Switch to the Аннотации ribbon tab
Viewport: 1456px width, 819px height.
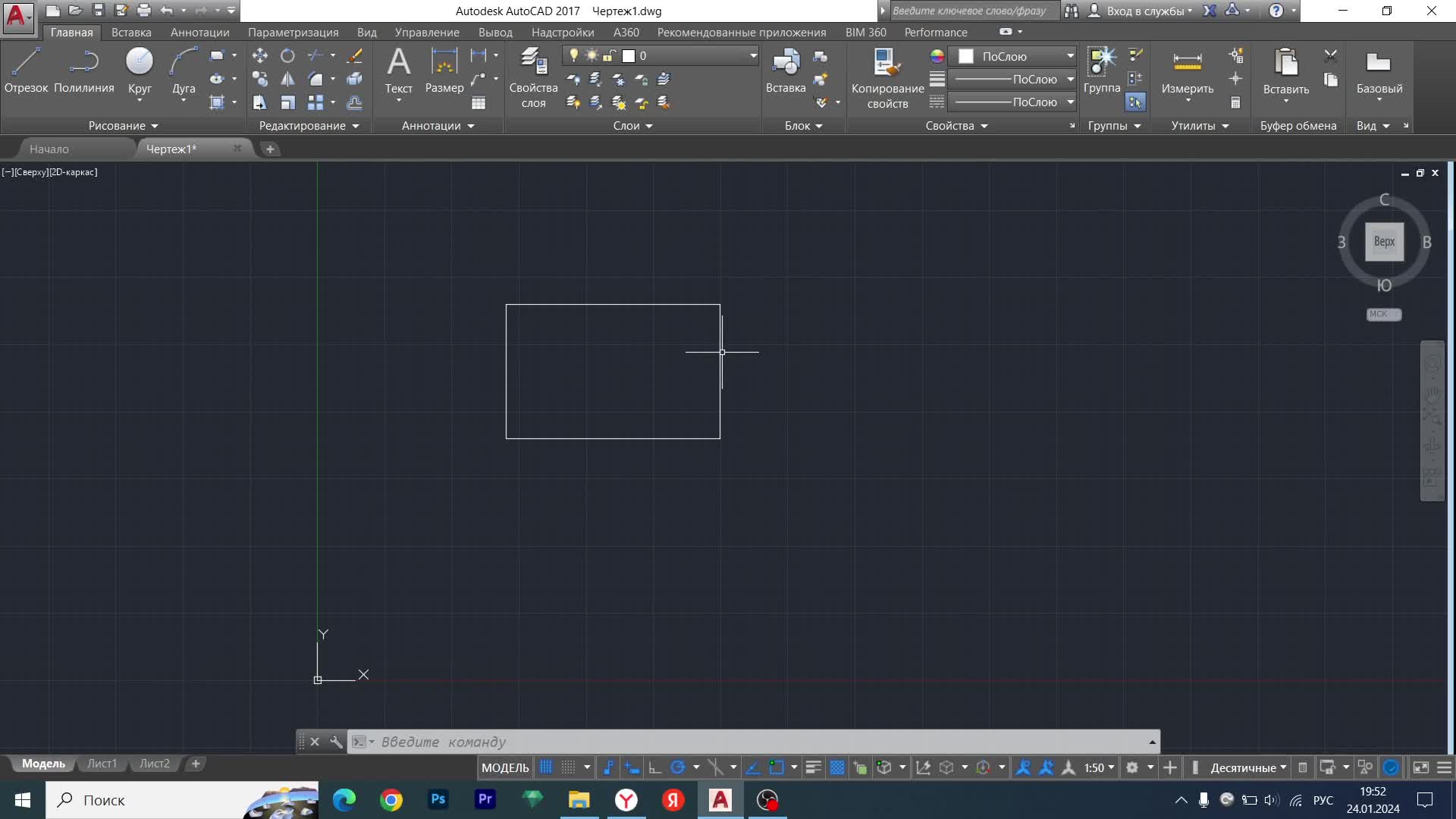point(199,32)
